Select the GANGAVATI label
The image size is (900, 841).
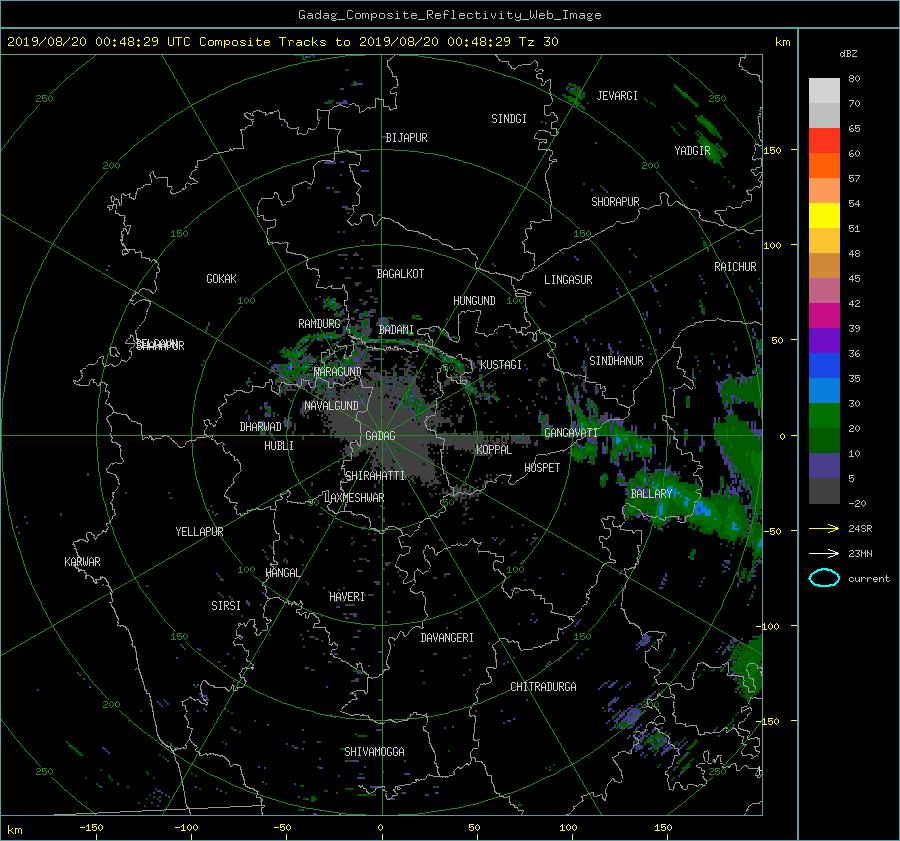(571, 433)
